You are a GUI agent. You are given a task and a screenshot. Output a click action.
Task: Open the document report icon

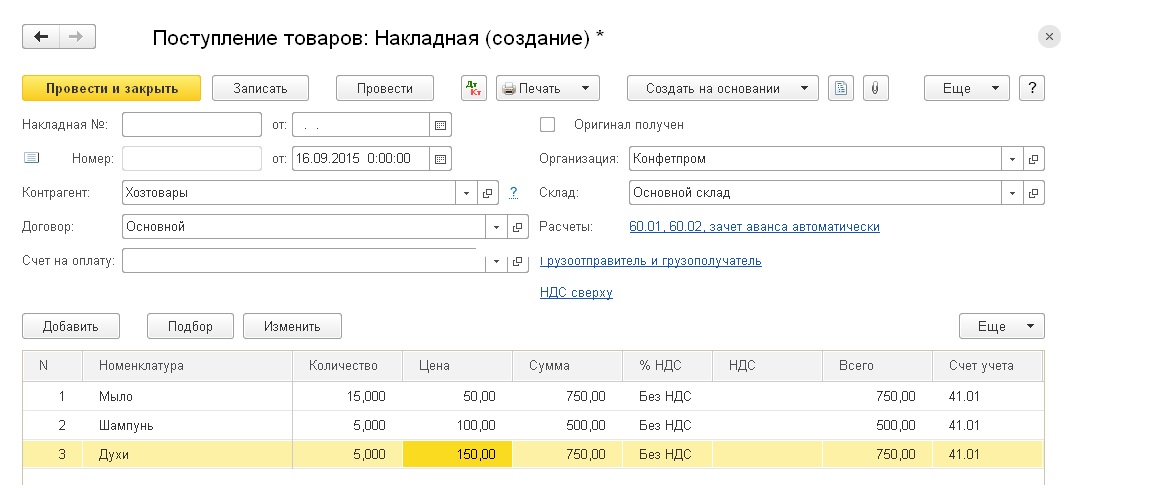(841, 88)
